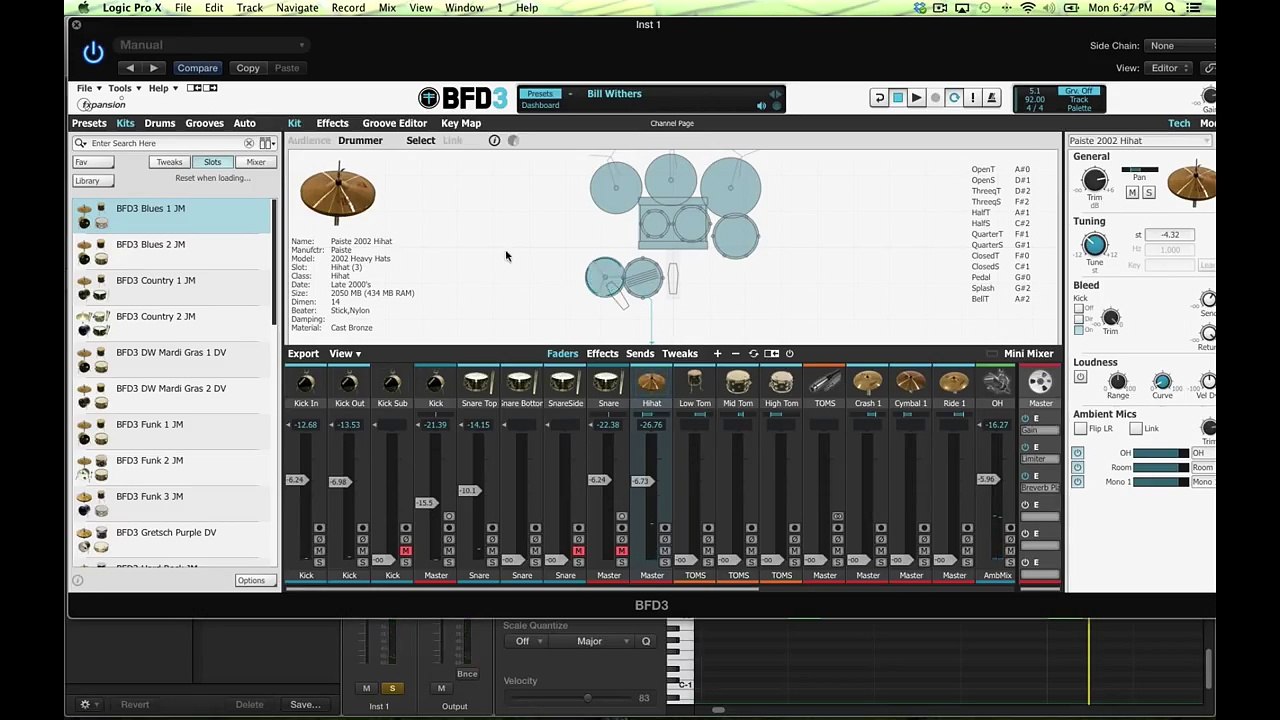Open the Paiste 2002 Hihat selector dropdown
Screen dimensions: 1280x720
(1139, 141)
